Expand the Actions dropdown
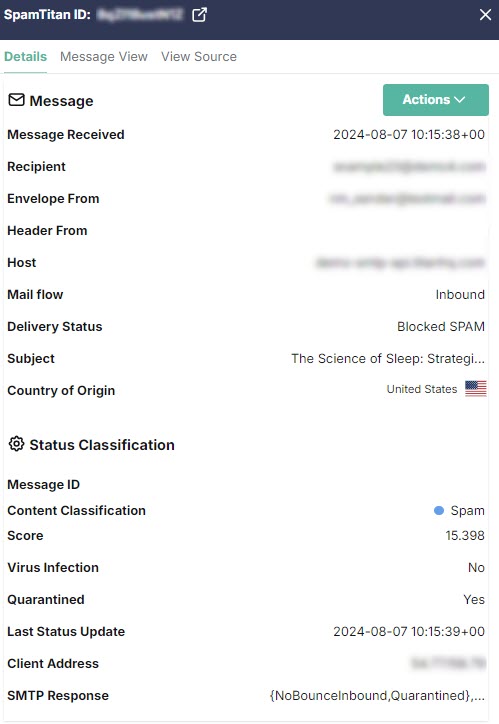This screenshot has width=499, height=724. [435, 100]
